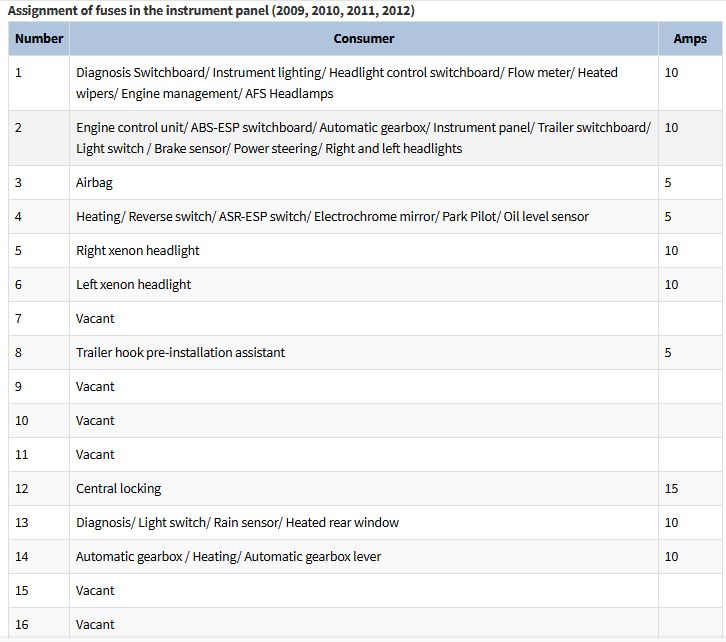
Task: Click the Left xenon headlight entry
Action: tap(133, 284)
